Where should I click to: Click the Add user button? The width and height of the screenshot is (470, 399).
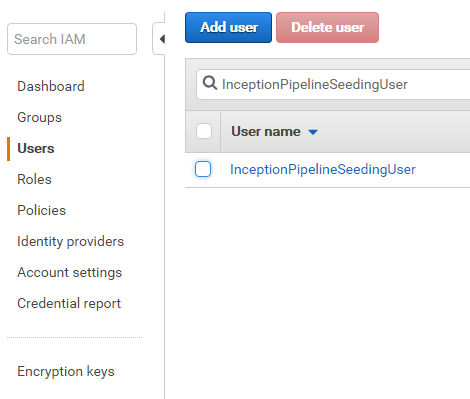[x=228, y=28]
